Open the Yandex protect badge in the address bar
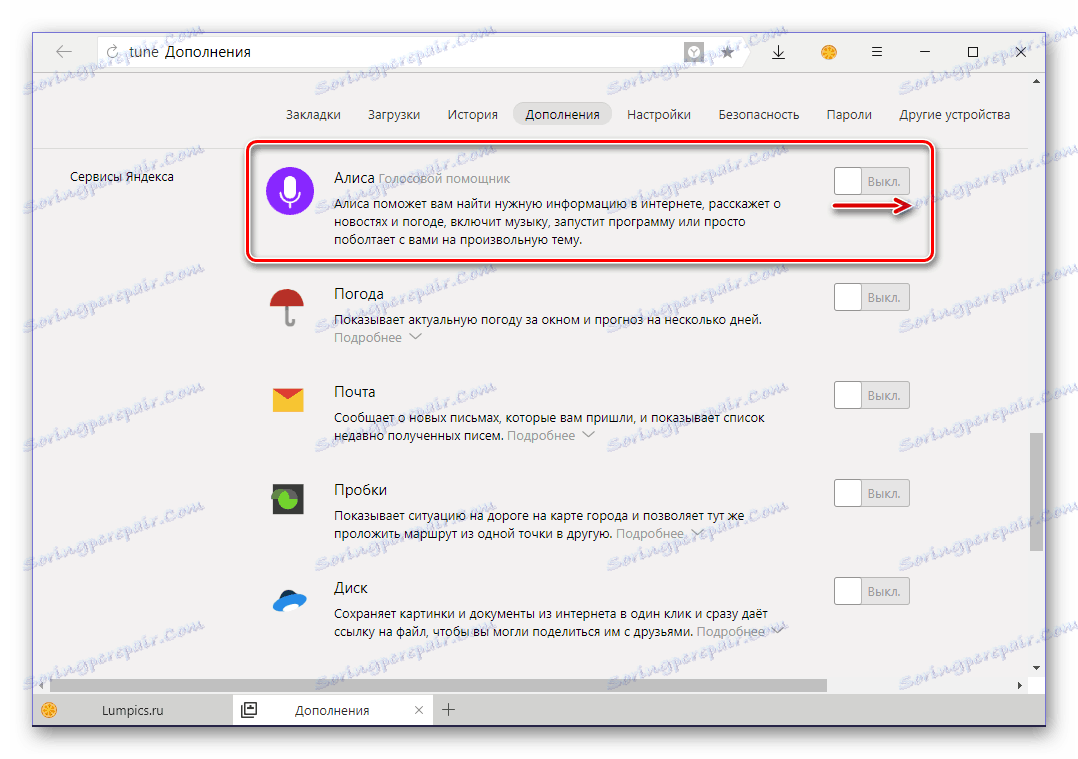This screenshot has height=759, width=1078. click(x=694, y=52)
